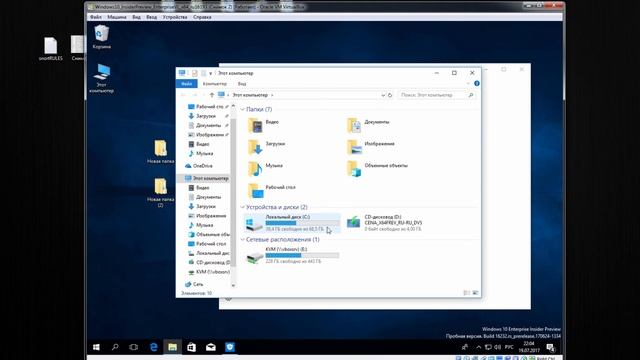Click the РУС language indicator in the tray

[509, 347]
